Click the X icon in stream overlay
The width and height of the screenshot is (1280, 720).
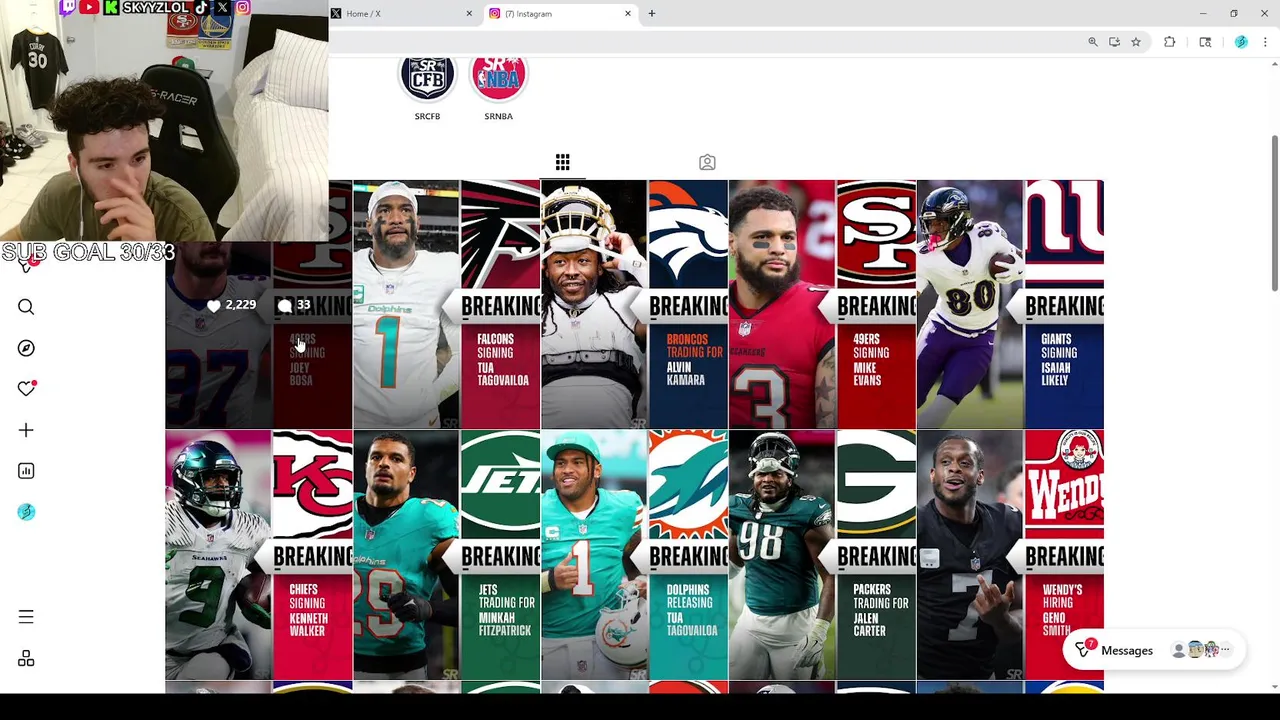click(222, 7)
